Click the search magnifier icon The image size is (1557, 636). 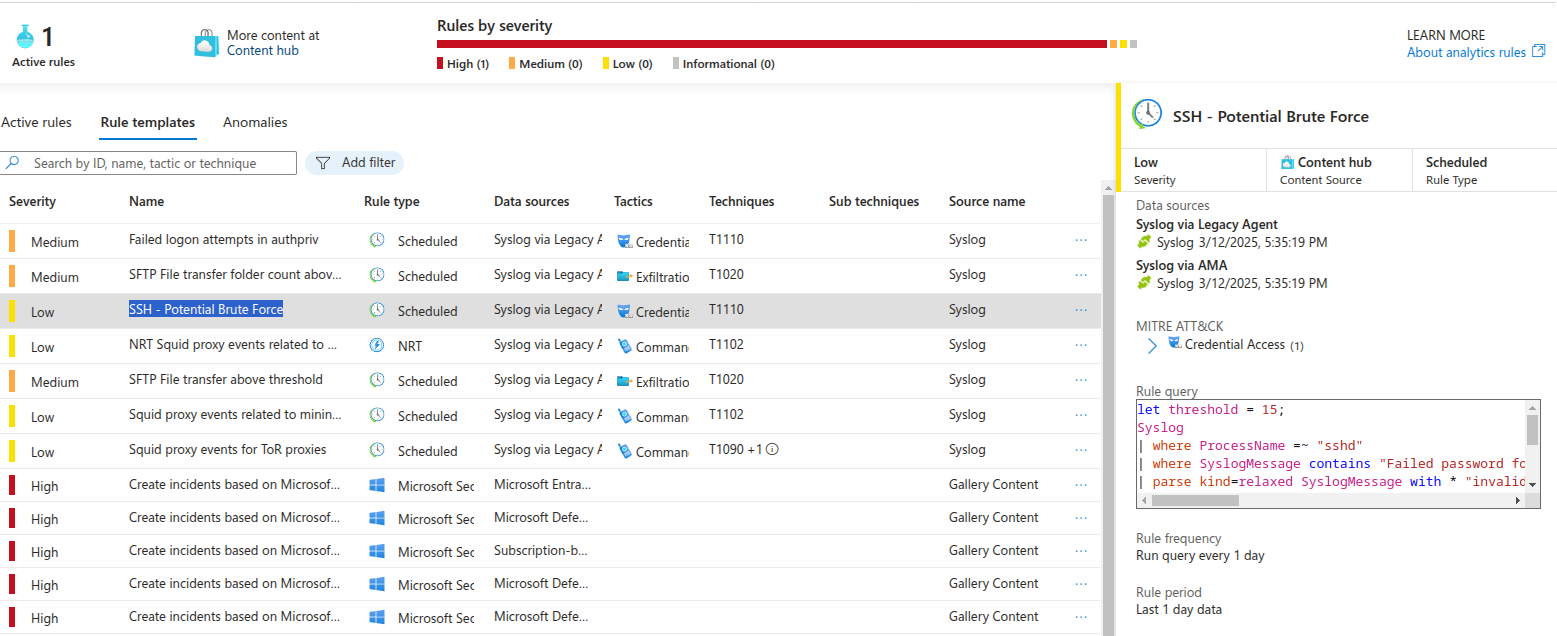[x=12, y=162]
